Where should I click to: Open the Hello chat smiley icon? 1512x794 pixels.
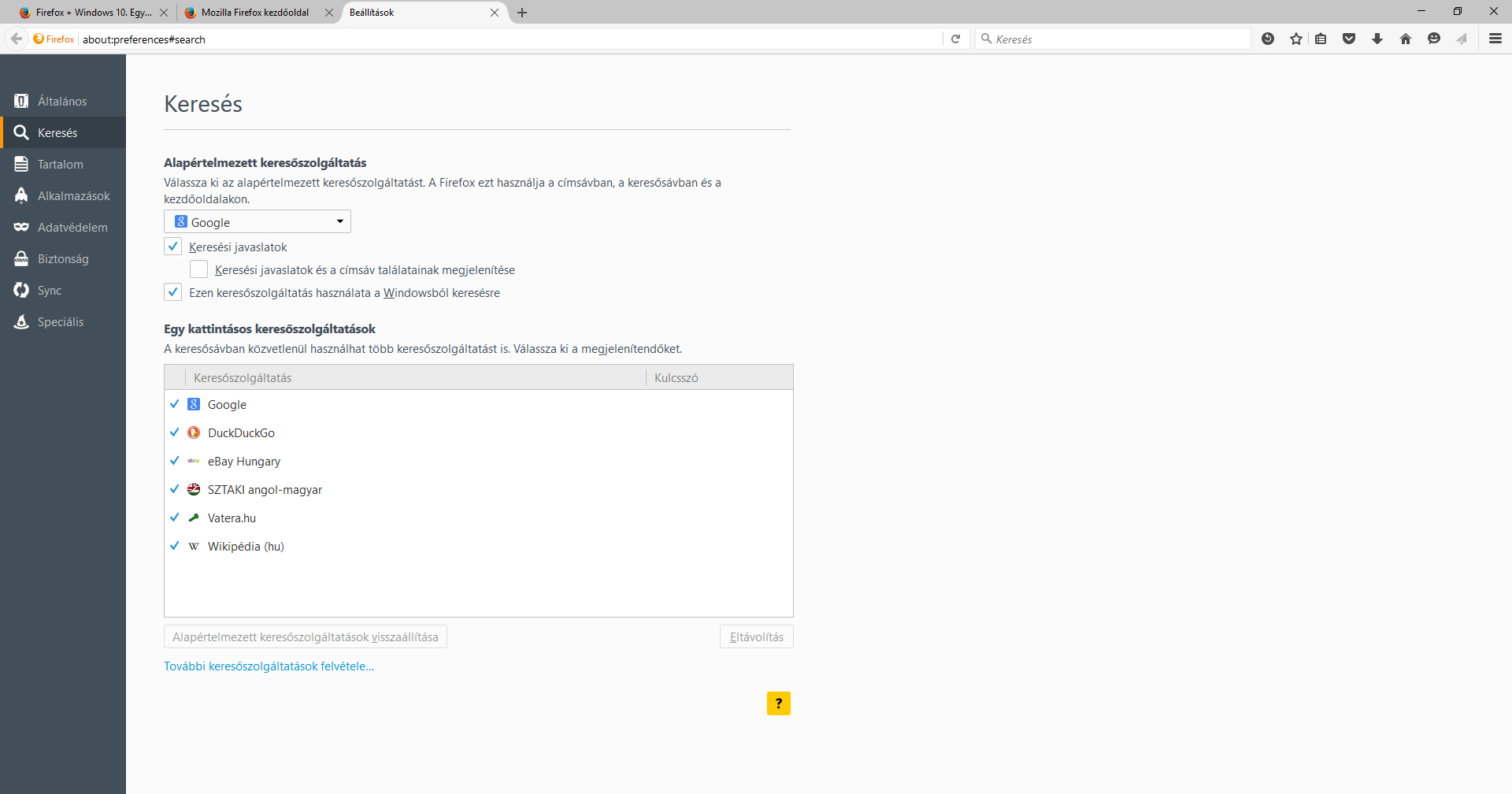point(1434,39)
